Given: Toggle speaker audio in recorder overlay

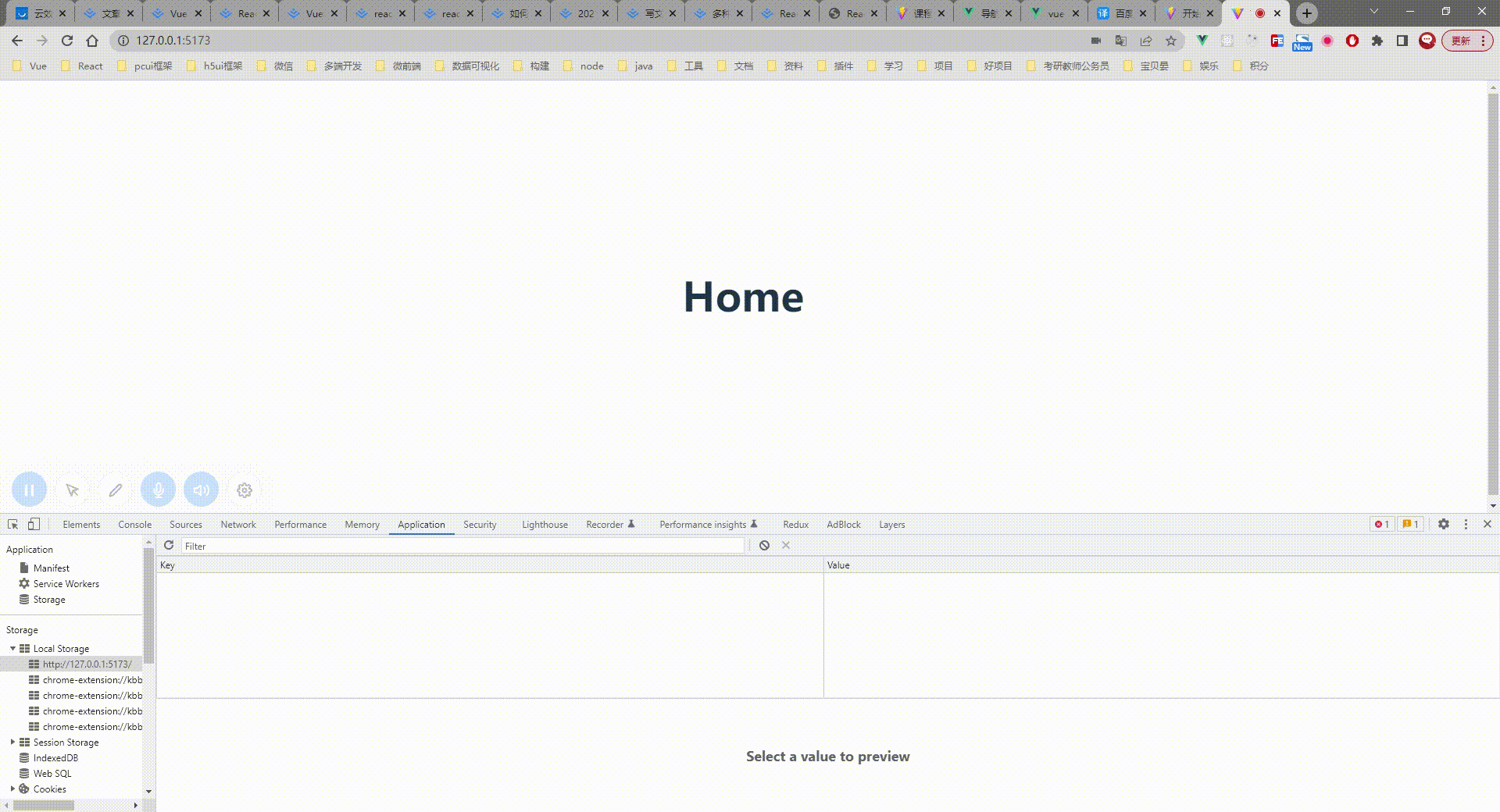Looking at the screenshot, I should tap(201, 490).
